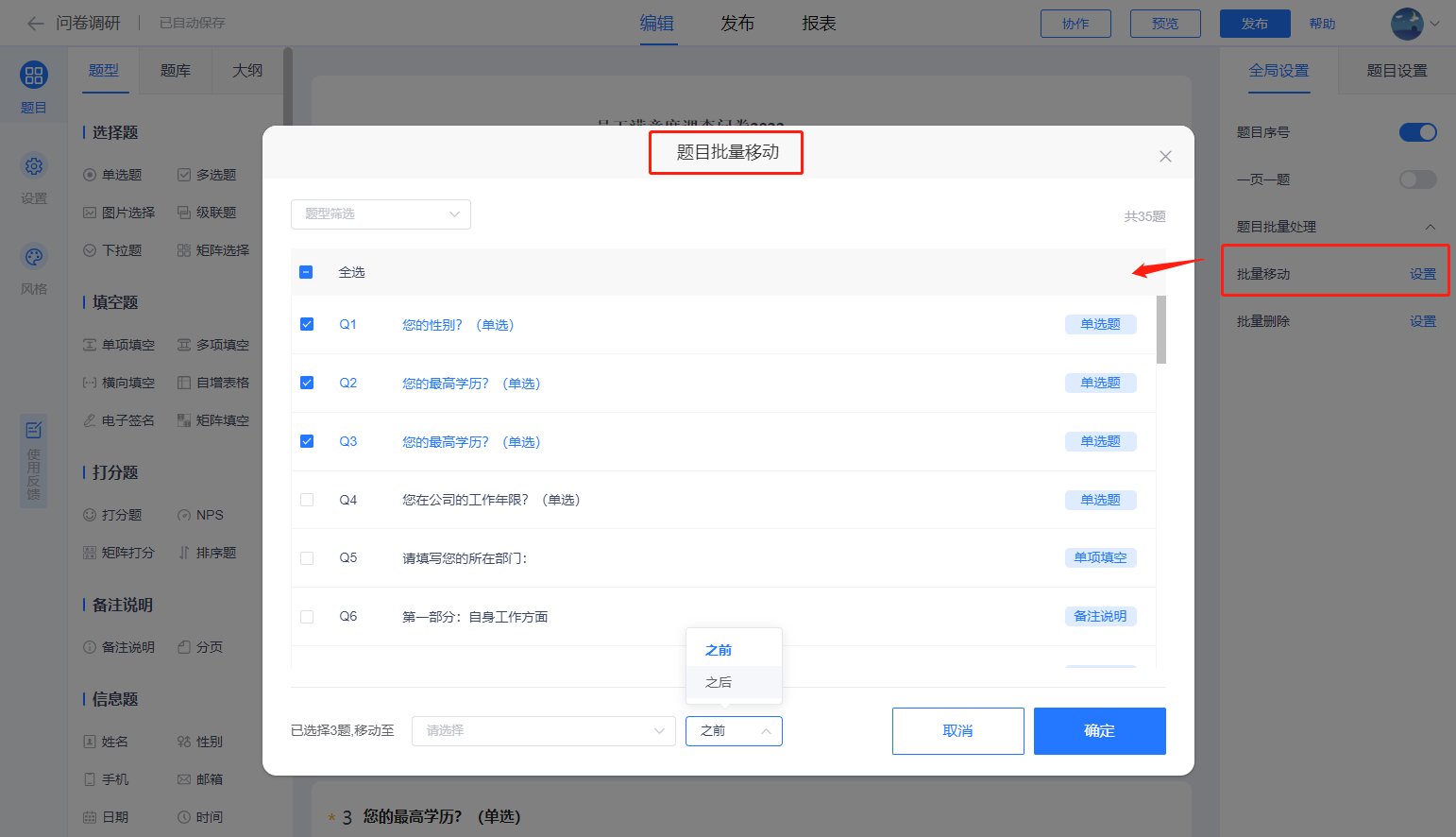Open the account menu chevron
Viewport: 1456px width, 837px height.
(x=1434, y=25)
